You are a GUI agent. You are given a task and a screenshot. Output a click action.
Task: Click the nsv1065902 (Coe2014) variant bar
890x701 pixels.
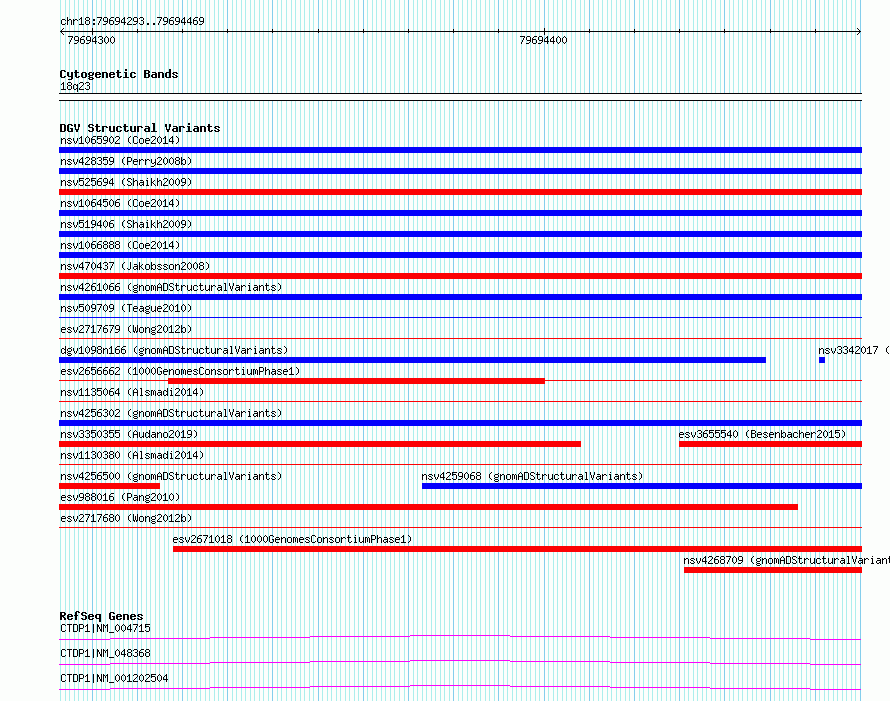click(x=460, y=150)
